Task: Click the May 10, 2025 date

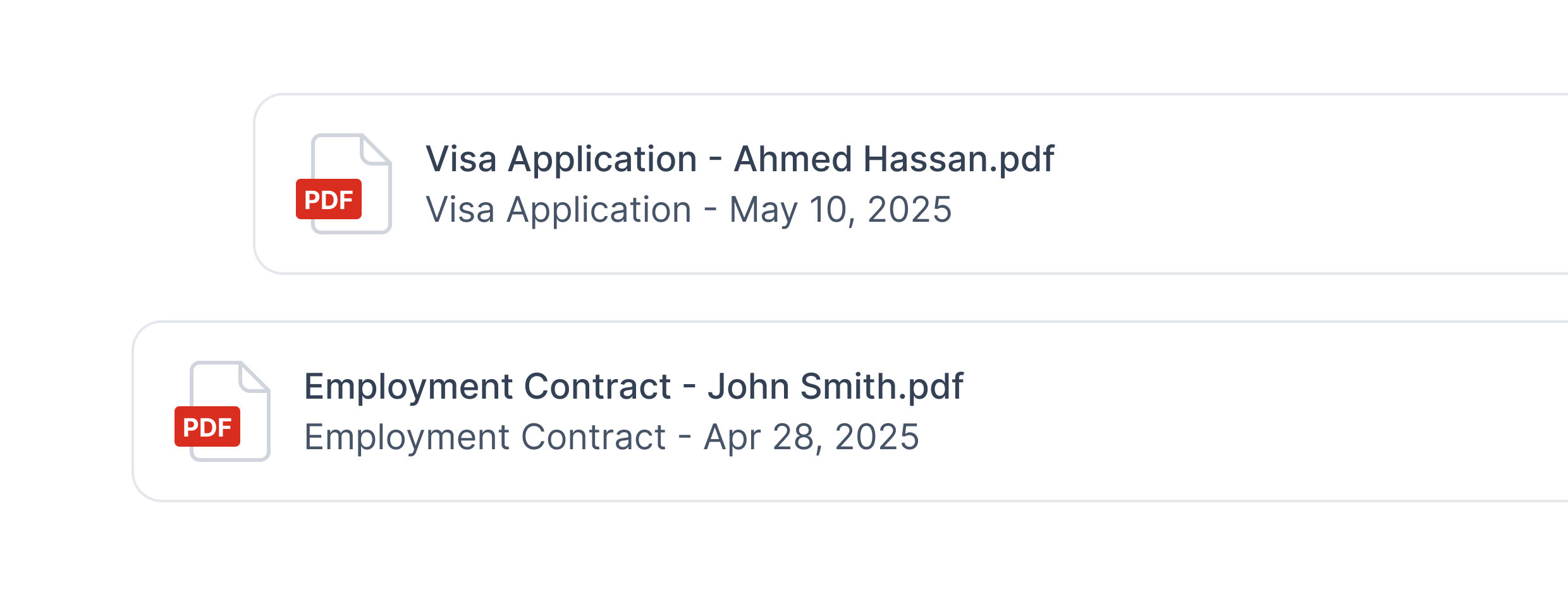Action: [x=840, y=210]
